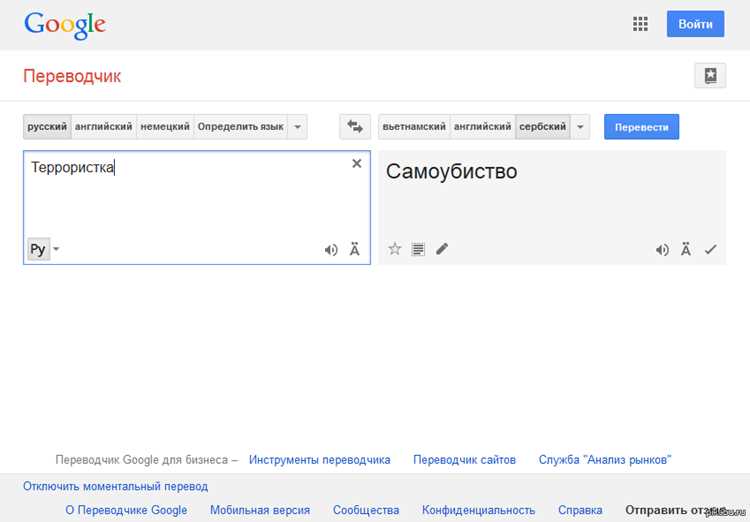
Task: Listen to source text pronunciation
Action: [331, 250]
